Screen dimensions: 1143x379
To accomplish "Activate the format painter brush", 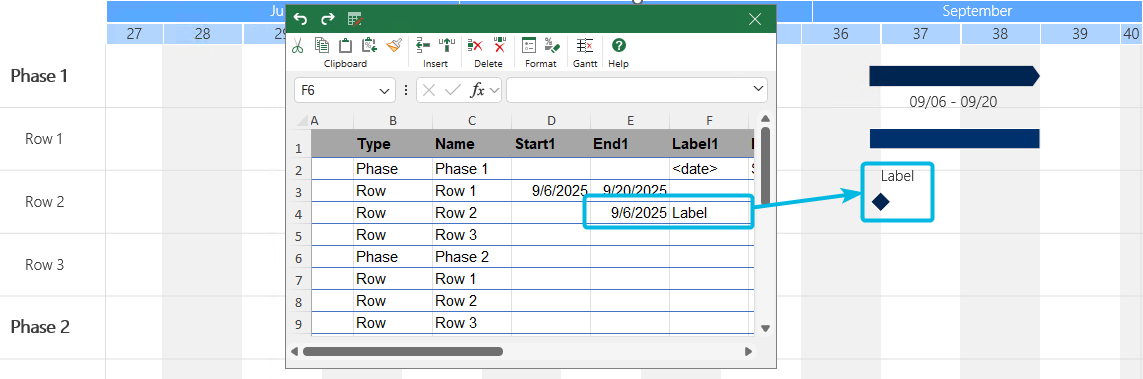I will [x=394, y=45].
